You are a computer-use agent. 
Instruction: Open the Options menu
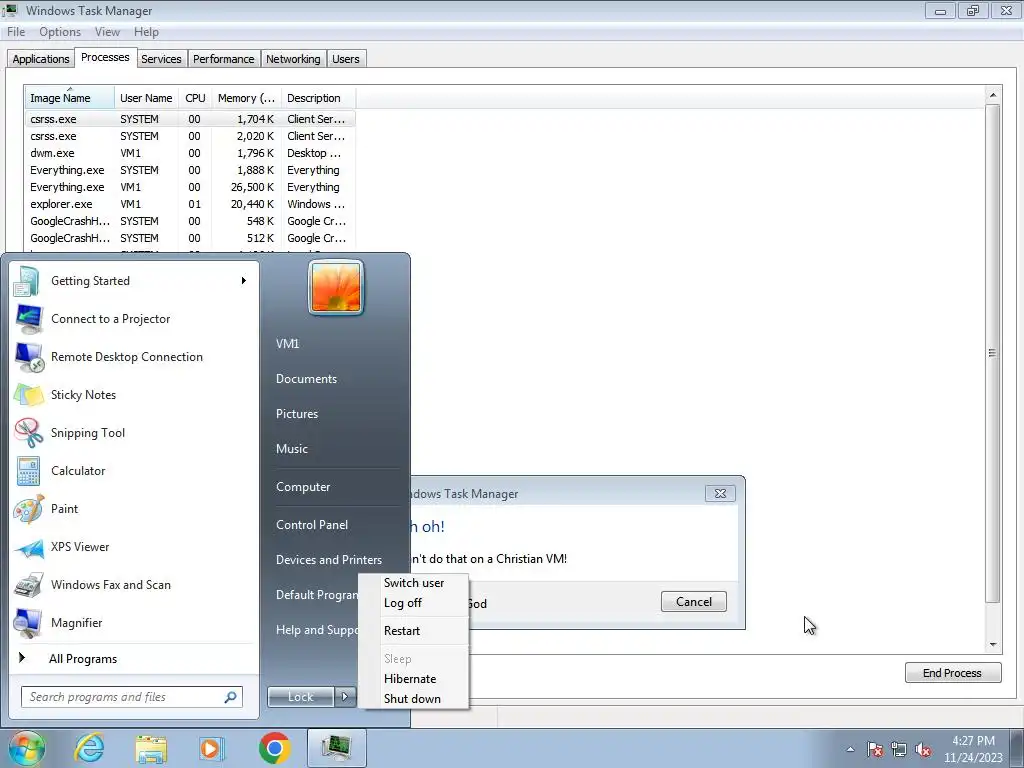click(60, 32)
